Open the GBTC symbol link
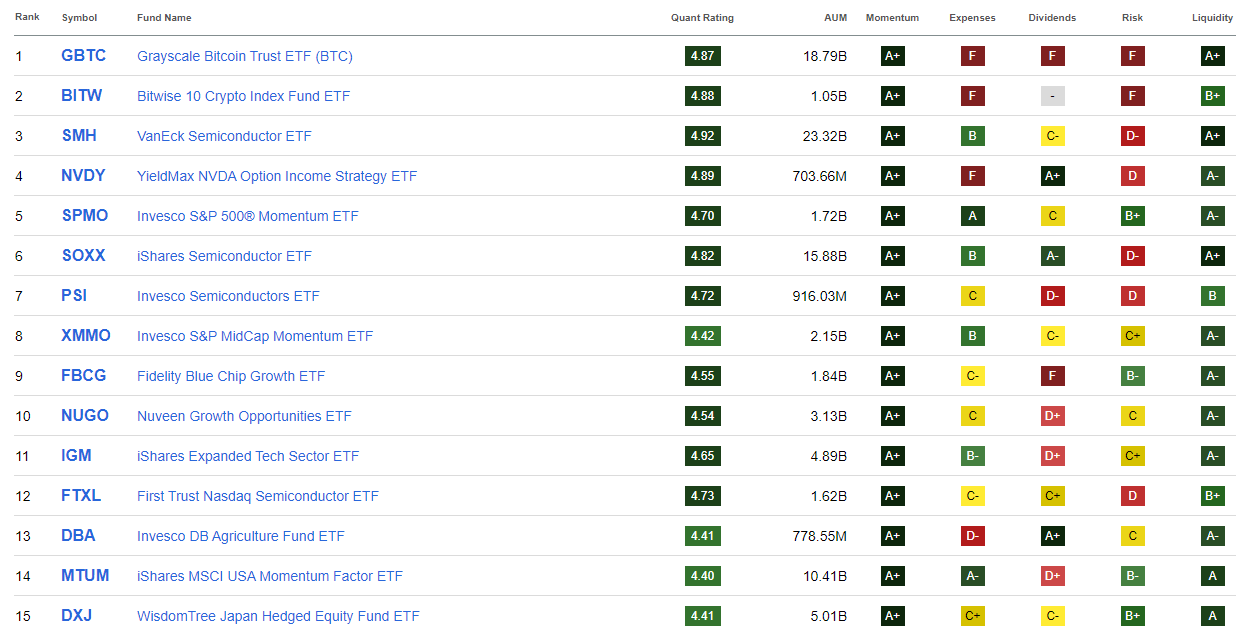 (x=83, y=56)
